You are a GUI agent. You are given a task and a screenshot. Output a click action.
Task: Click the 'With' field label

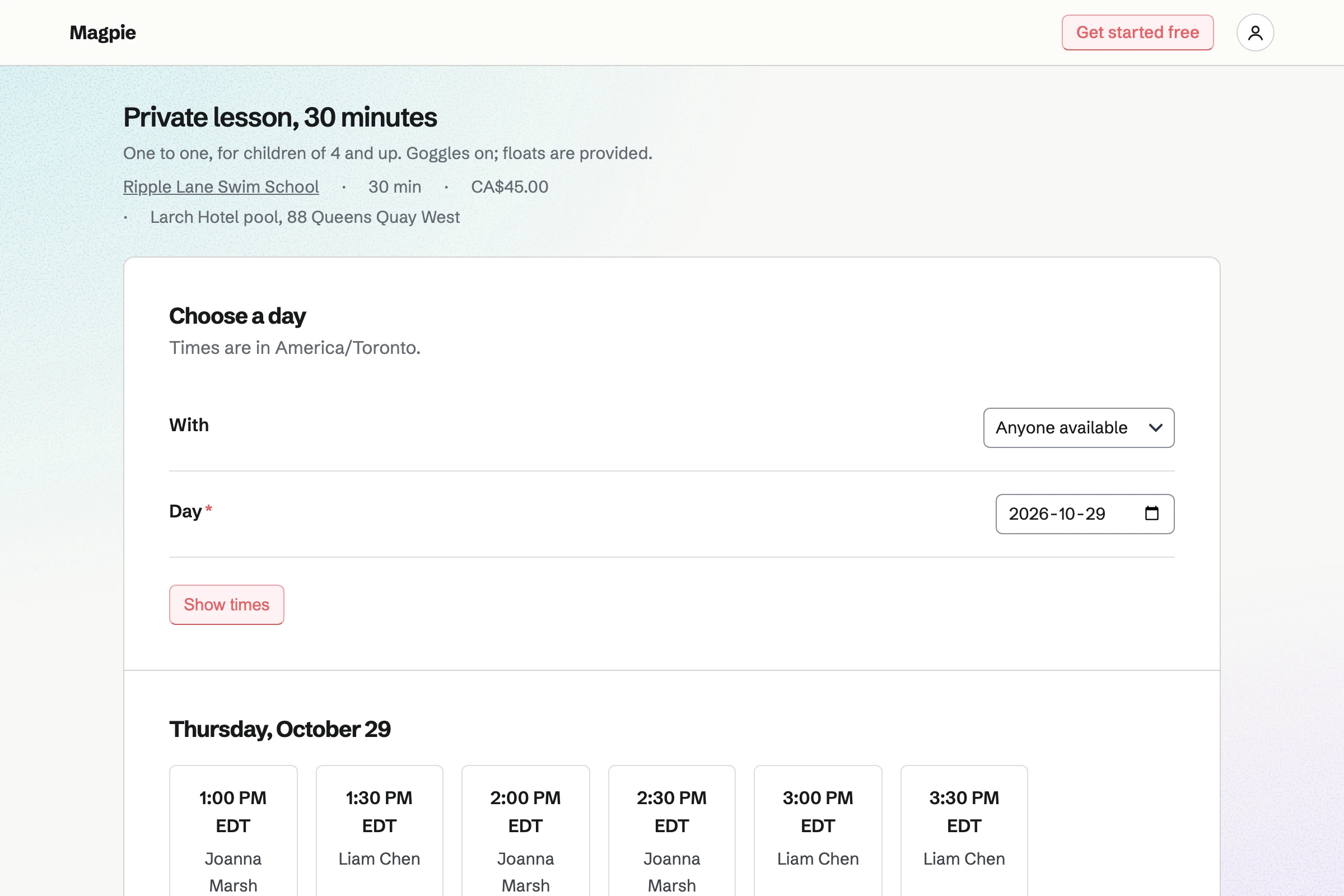pyautogui.click(x=189, y=425)
